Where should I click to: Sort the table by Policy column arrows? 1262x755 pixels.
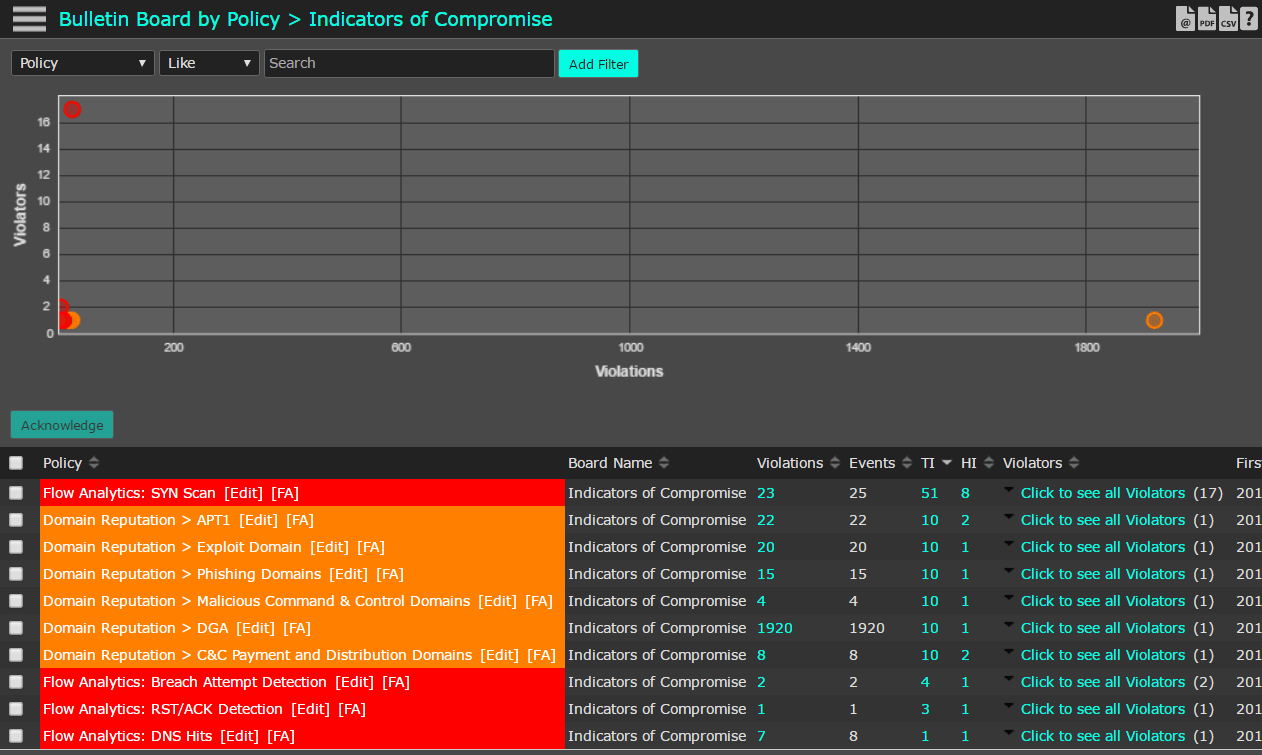click(94, 463)
